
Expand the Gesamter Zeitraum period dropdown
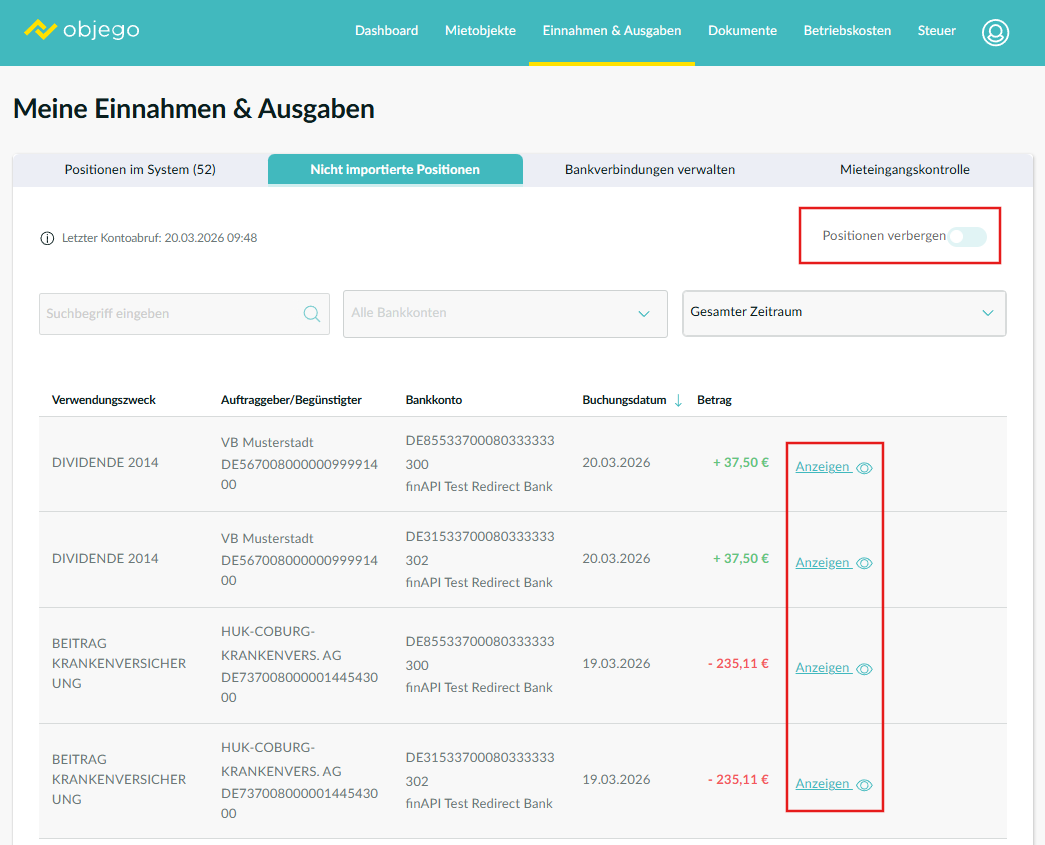(844, 313)
